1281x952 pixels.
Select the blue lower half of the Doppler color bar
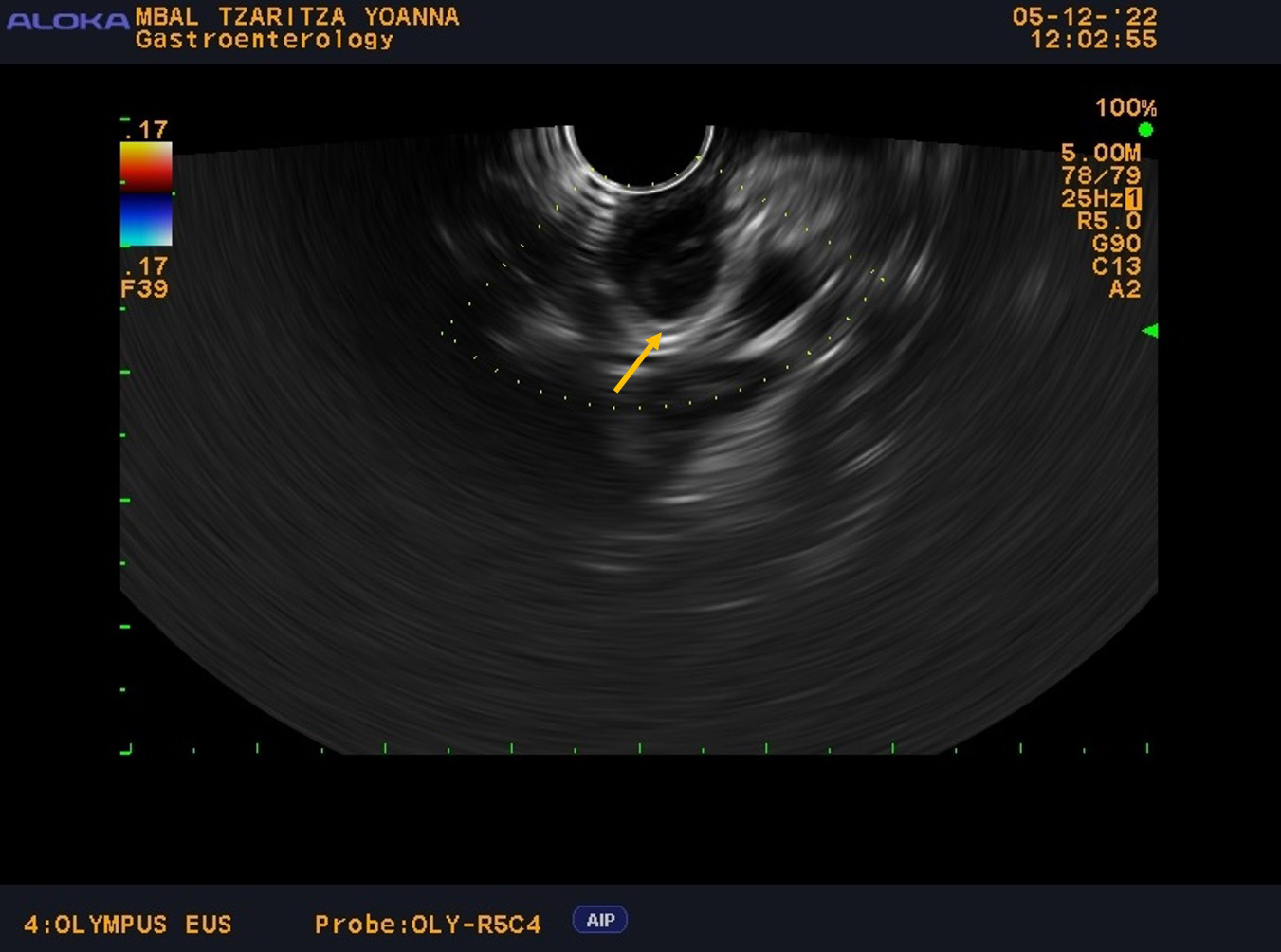(146, 220)
